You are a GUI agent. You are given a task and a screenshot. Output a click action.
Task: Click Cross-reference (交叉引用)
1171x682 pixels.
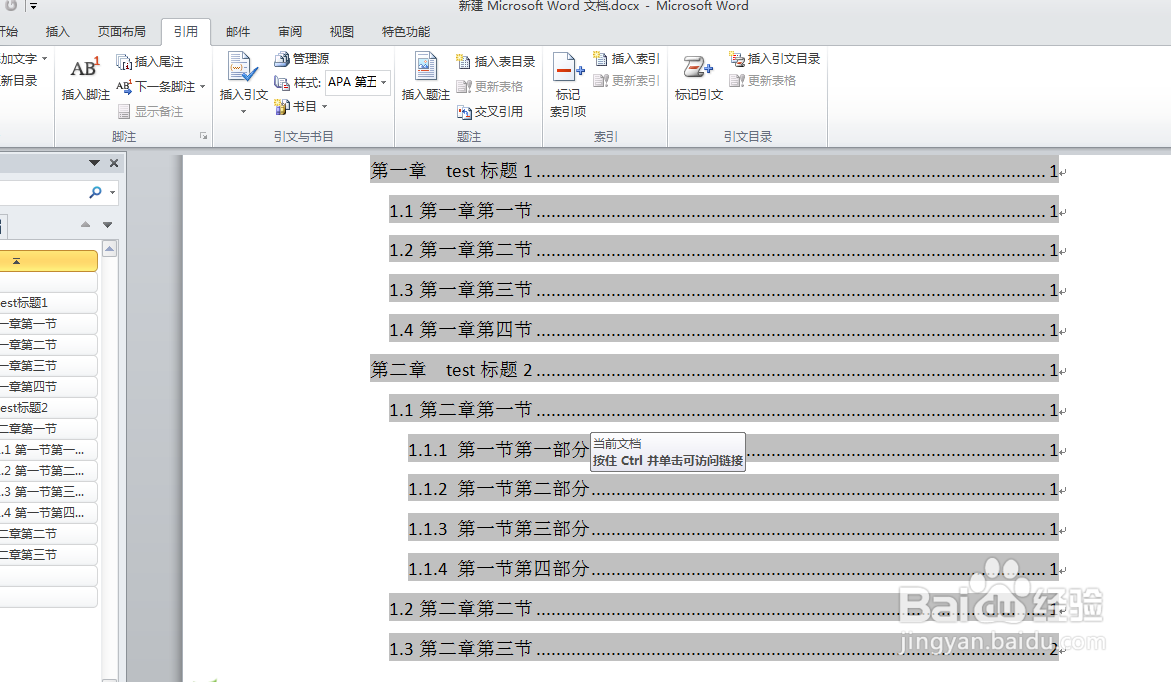[x=489, y=111]
